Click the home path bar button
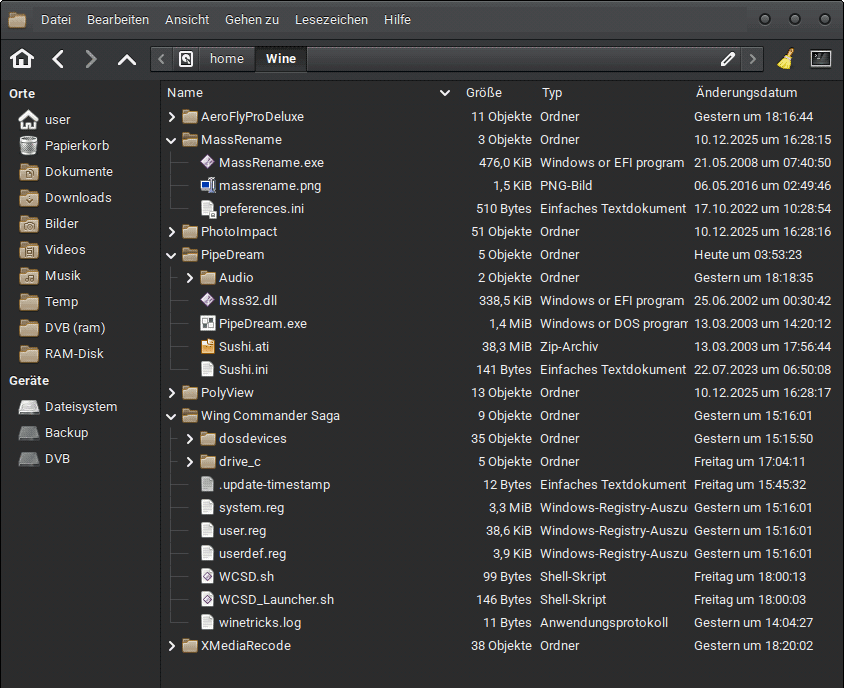The height and width of the screenshot is (688, 844). [227, 59]
